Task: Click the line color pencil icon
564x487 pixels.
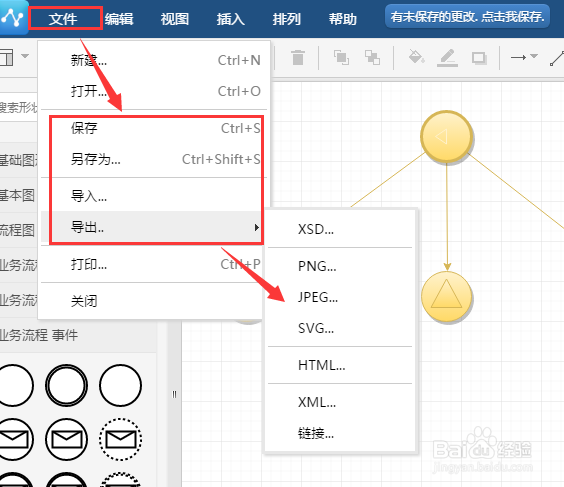Action: coord(447,58)
